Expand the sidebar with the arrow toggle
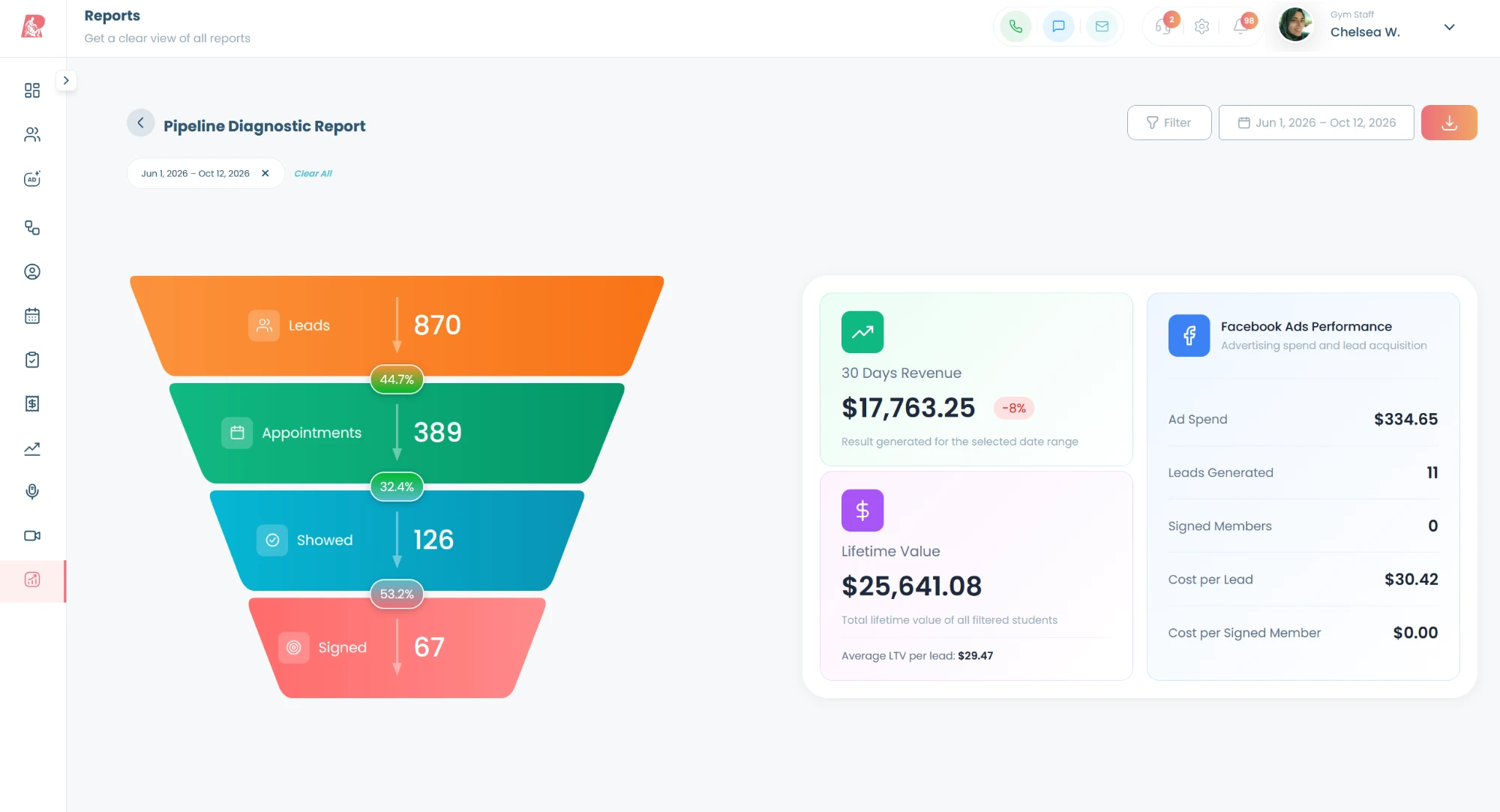1500x812 pixels. (x=66, y=80)
